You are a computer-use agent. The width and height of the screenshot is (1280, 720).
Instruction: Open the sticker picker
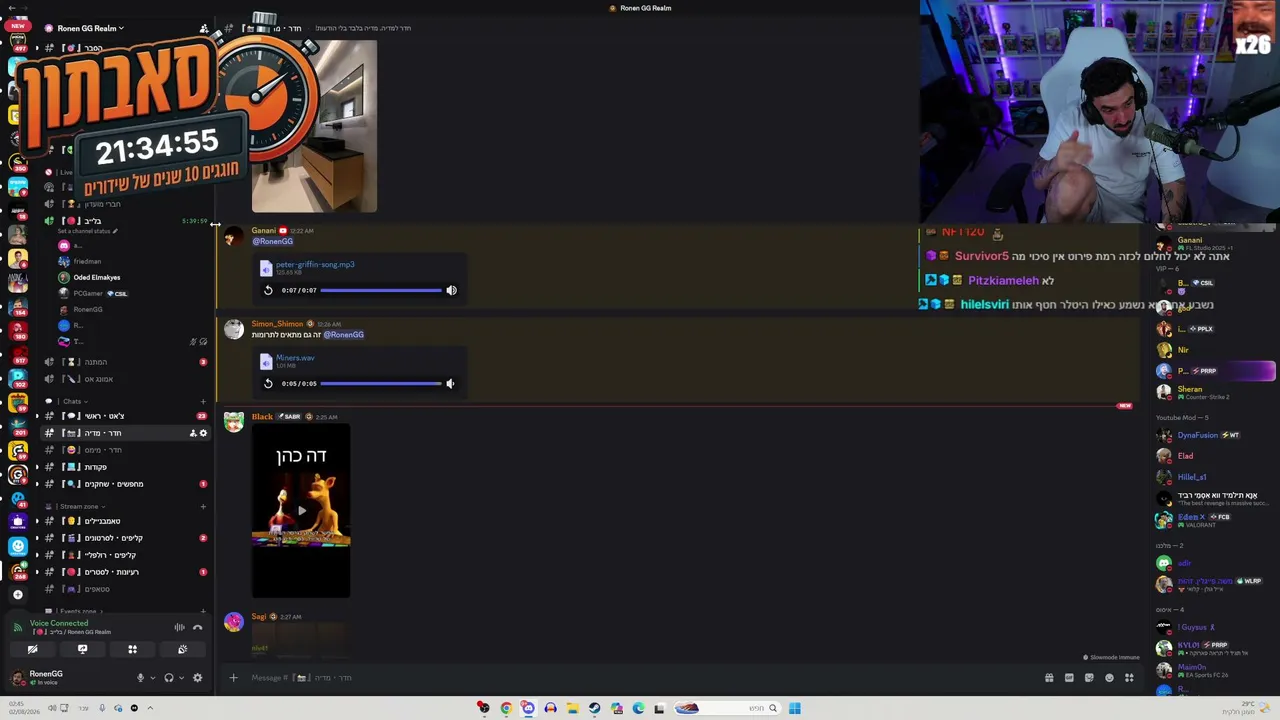(x=1089, y=678)
